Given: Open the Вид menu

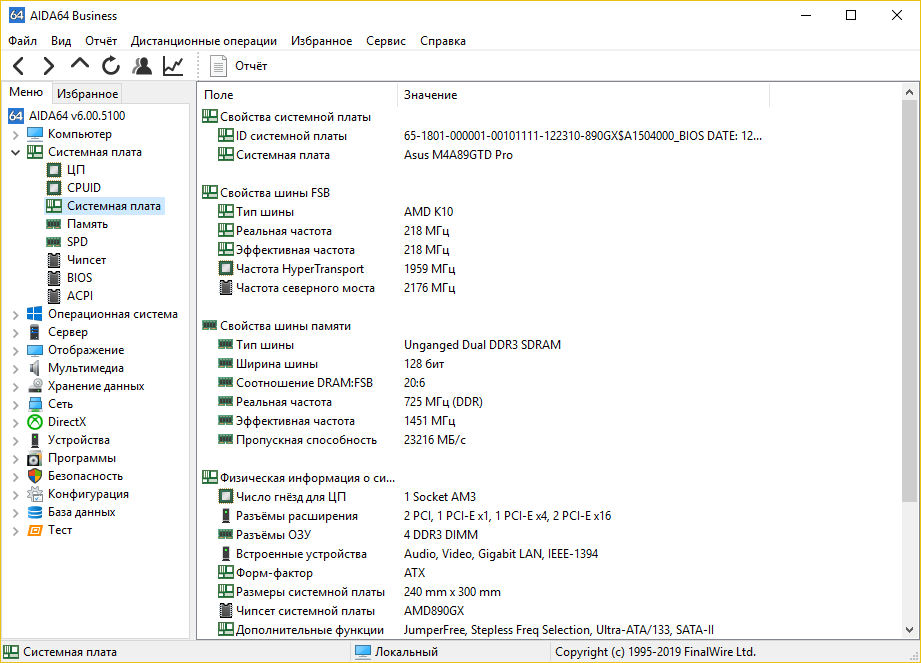Looking at the screenshot, I should (x=60, y=41).
